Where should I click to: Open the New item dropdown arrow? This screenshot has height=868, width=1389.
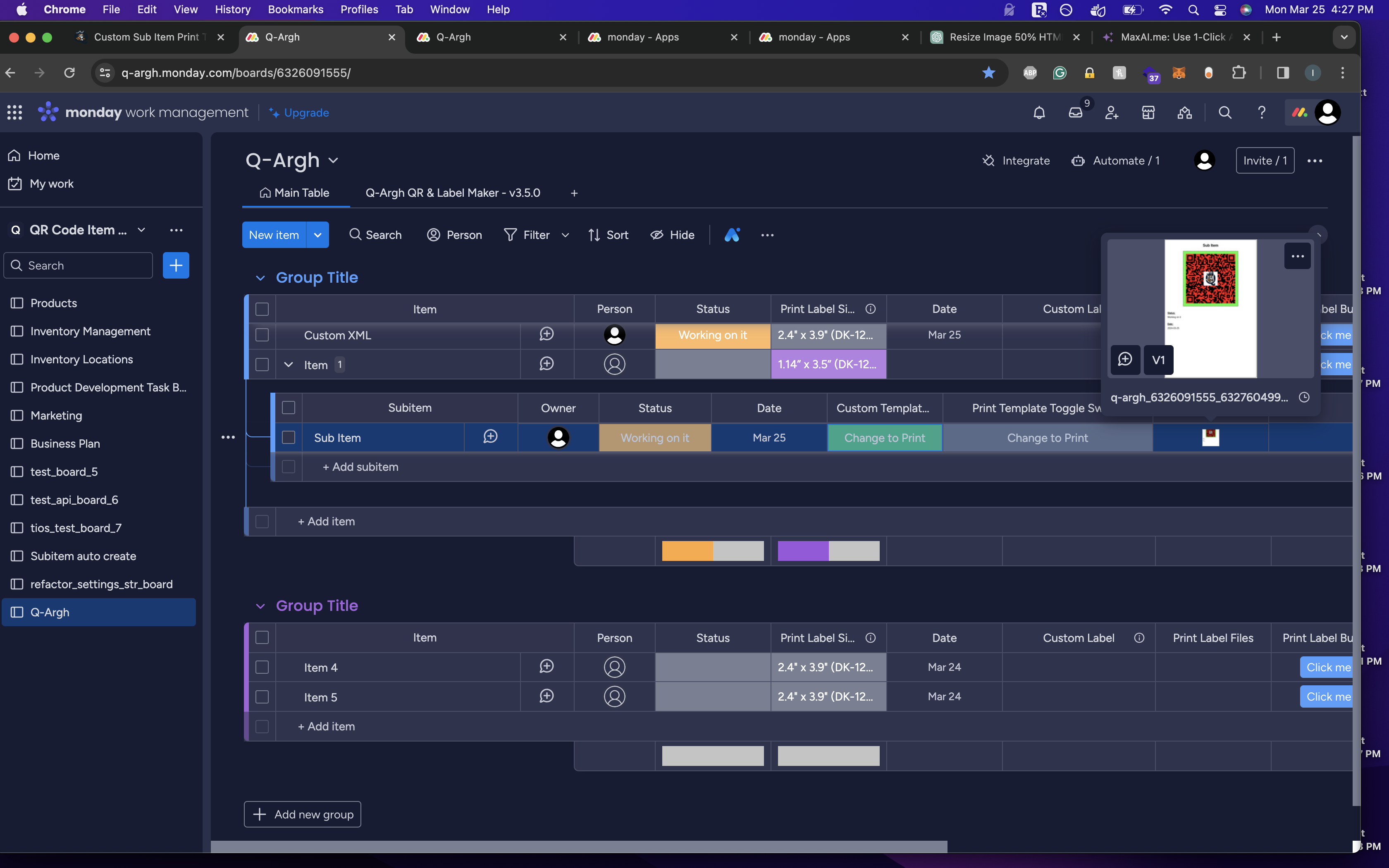point(317,235)
